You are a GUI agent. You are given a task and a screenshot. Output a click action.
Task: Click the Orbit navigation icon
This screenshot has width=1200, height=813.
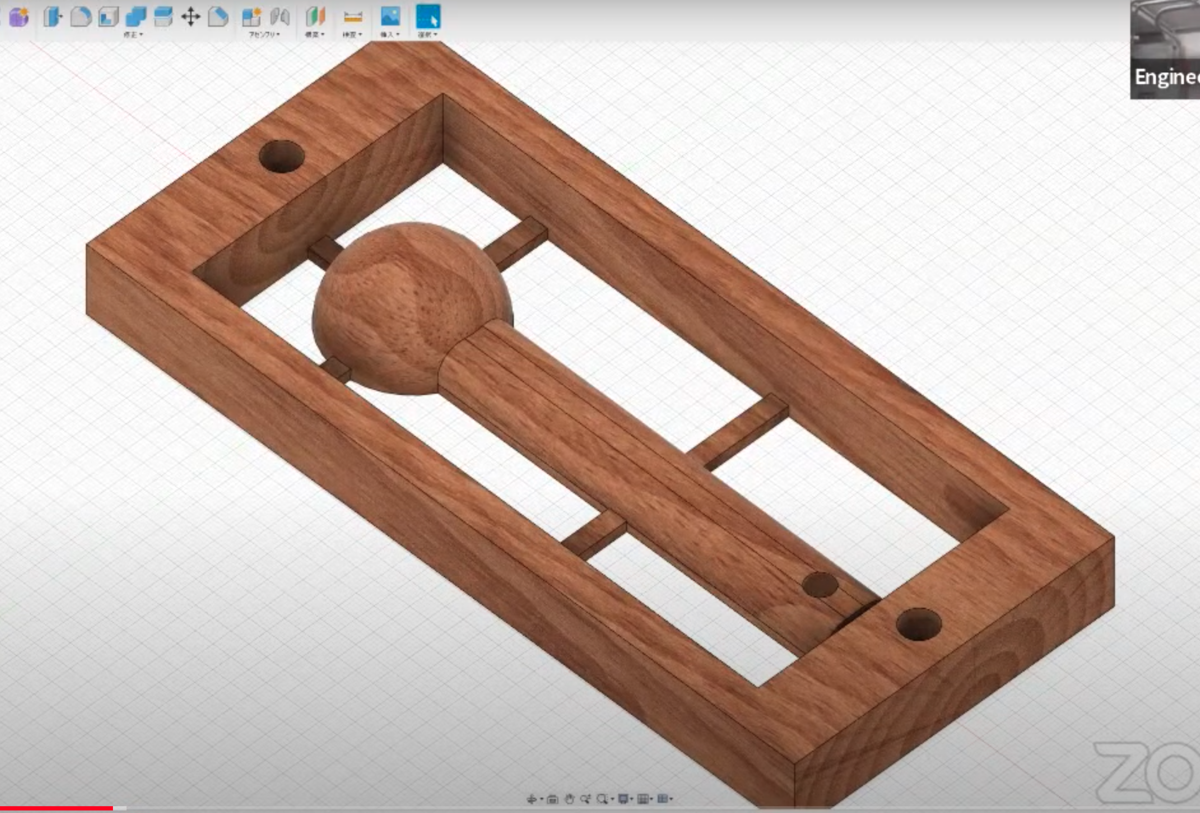[532, 799]
